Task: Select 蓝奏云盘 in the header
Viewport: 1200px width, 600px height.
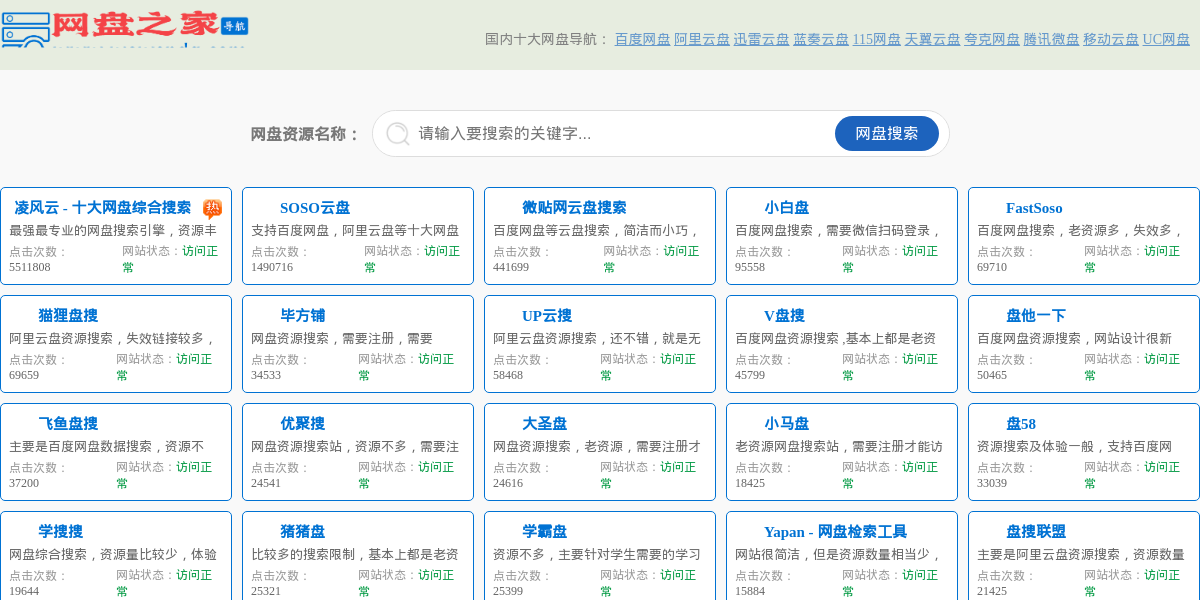Action: [821, 40]
